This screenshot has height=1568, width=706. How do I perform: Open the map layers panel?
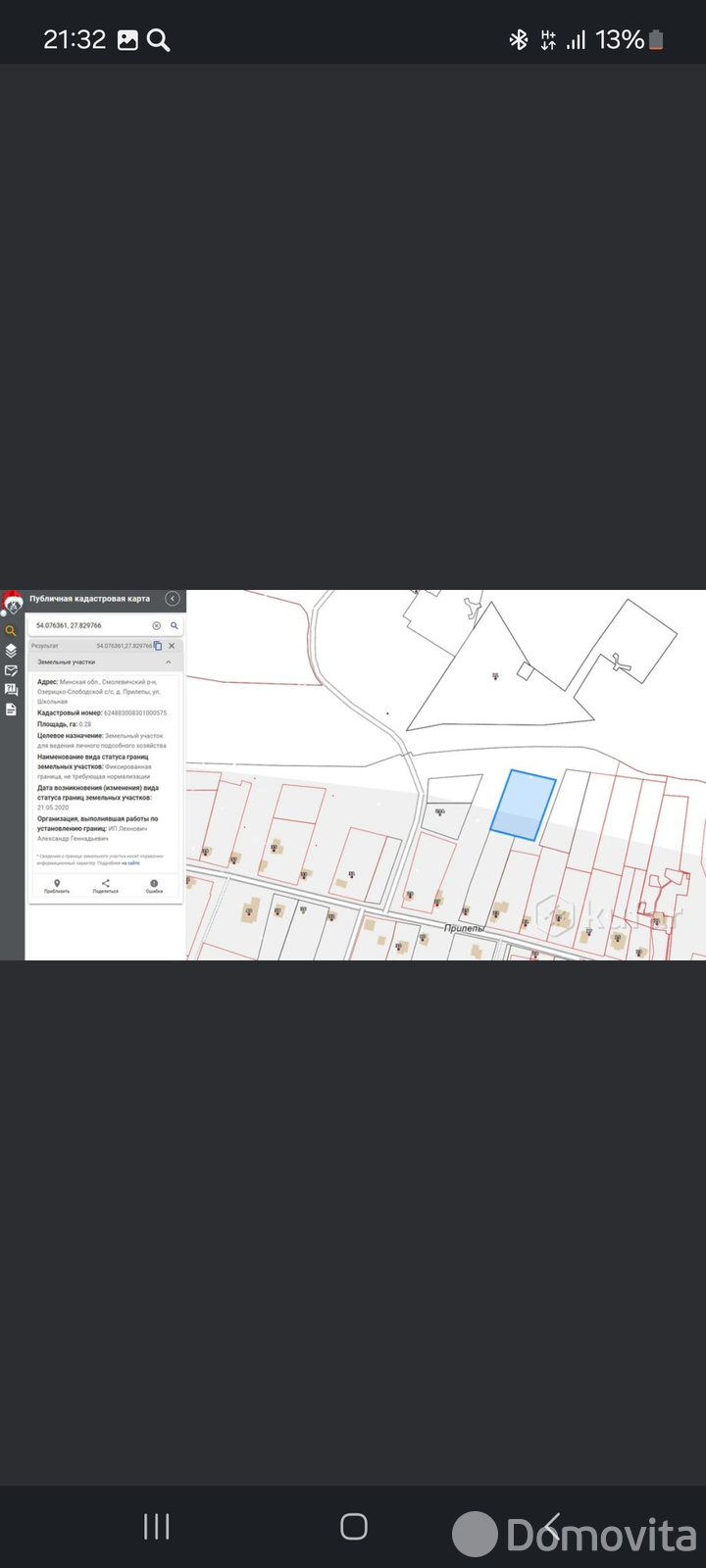[11, 651]
